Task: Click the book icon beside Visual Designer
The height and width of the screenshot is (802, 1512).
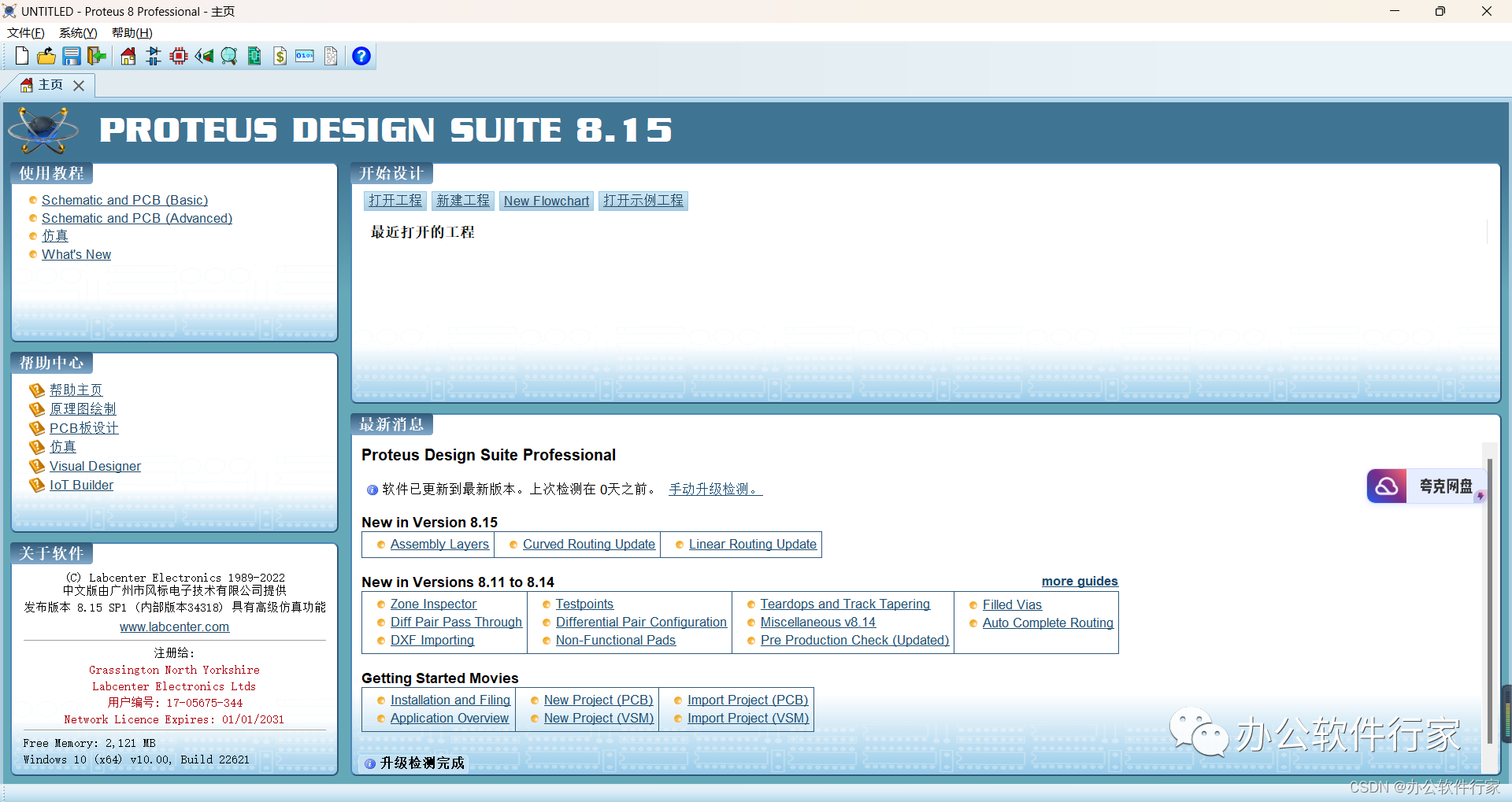Action: tap(36, 466)
